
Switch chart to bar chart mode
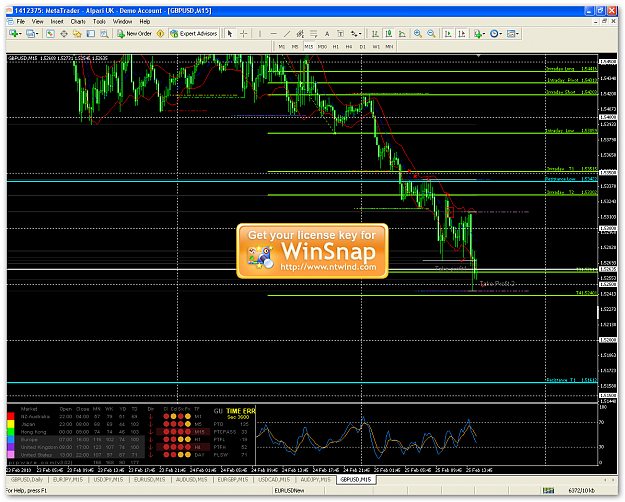click(x=375, y=34)
